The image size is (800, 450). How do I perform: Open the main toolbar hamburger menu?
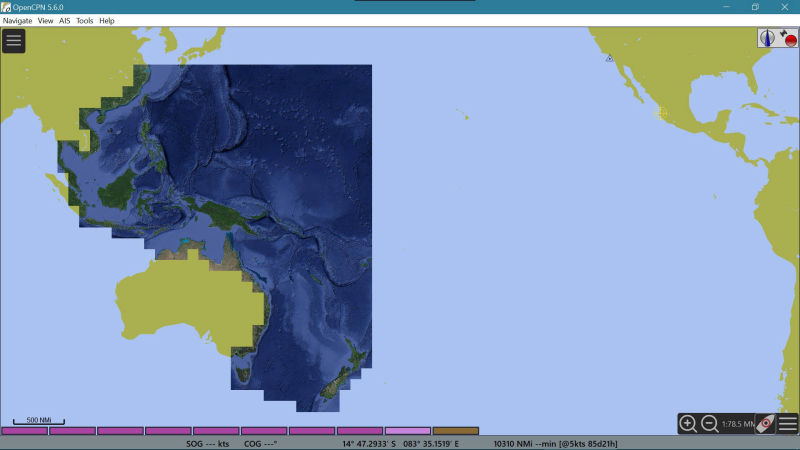point(14,41)
